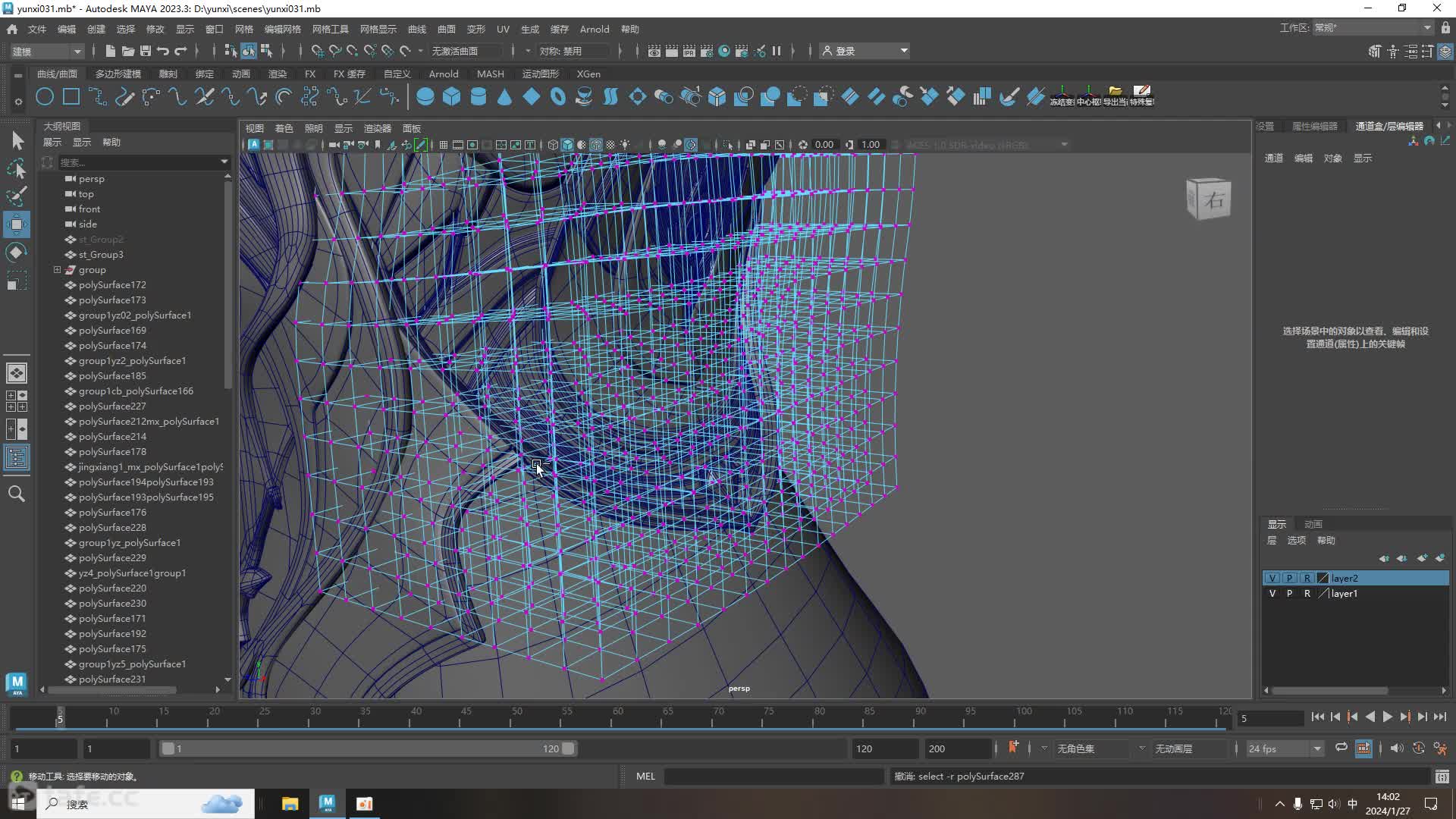Select the NURBS square shelf icon
The image size is (1456, 819).
point(71,96)
